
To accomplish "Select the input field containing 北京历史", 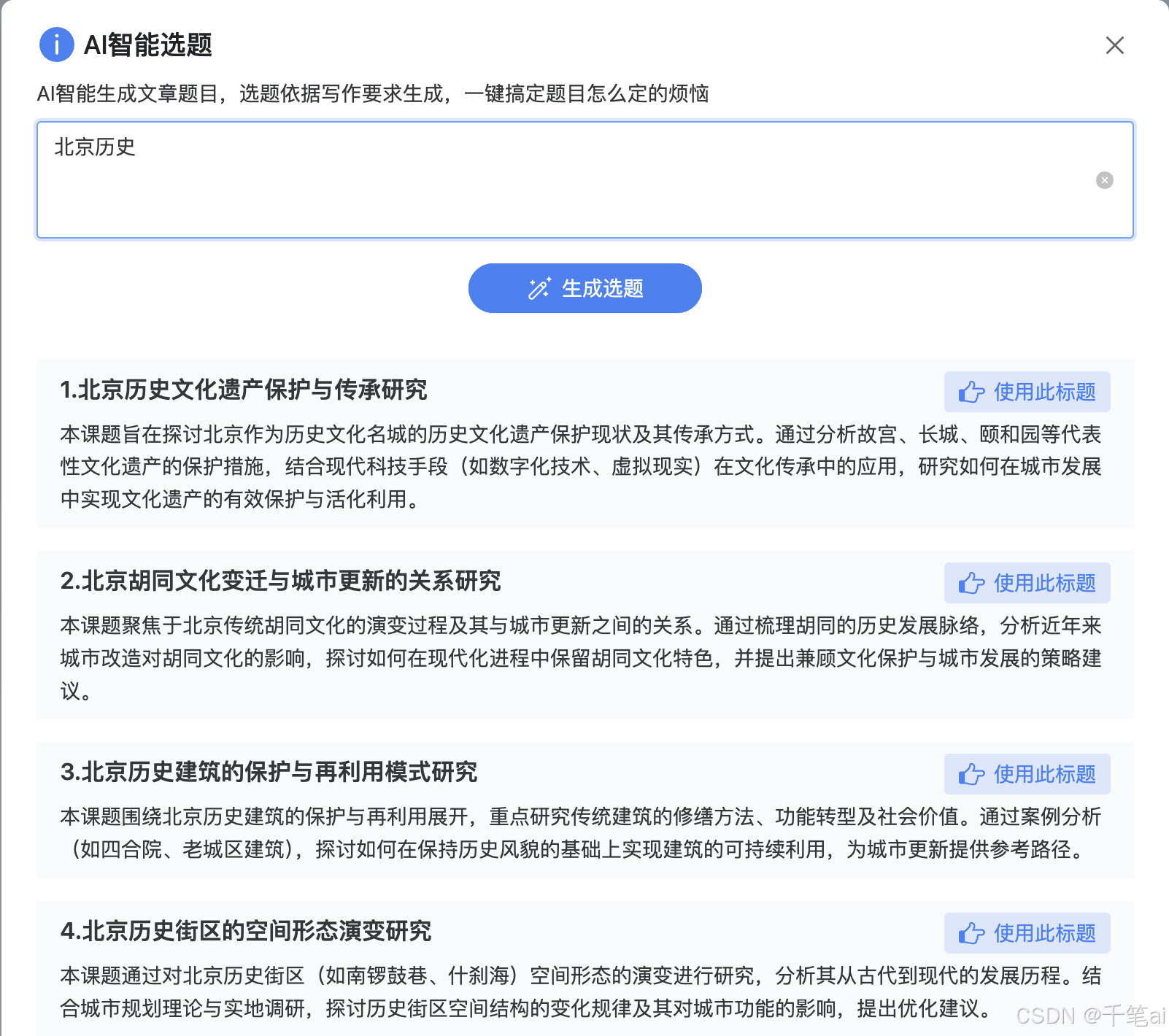I will [x=584, y=180].
